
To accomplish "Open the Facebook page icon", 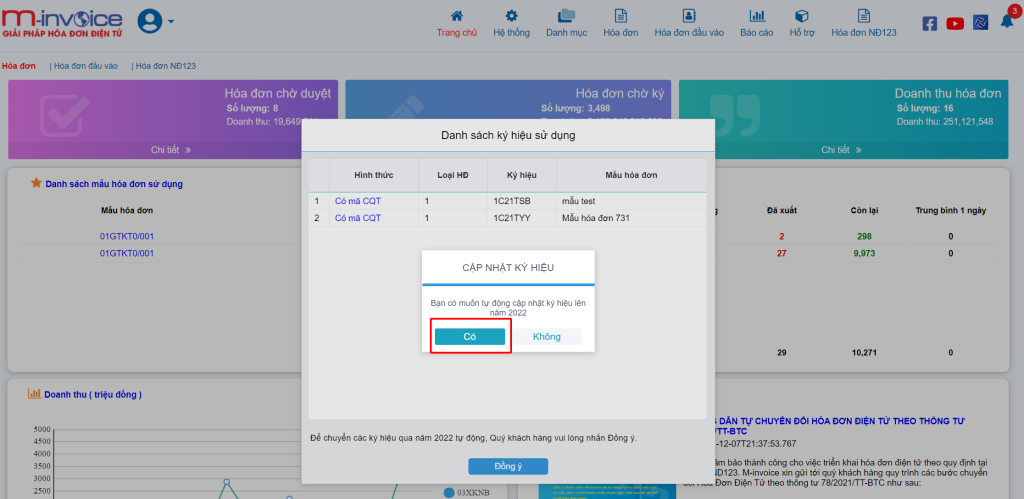I will 930,24.
